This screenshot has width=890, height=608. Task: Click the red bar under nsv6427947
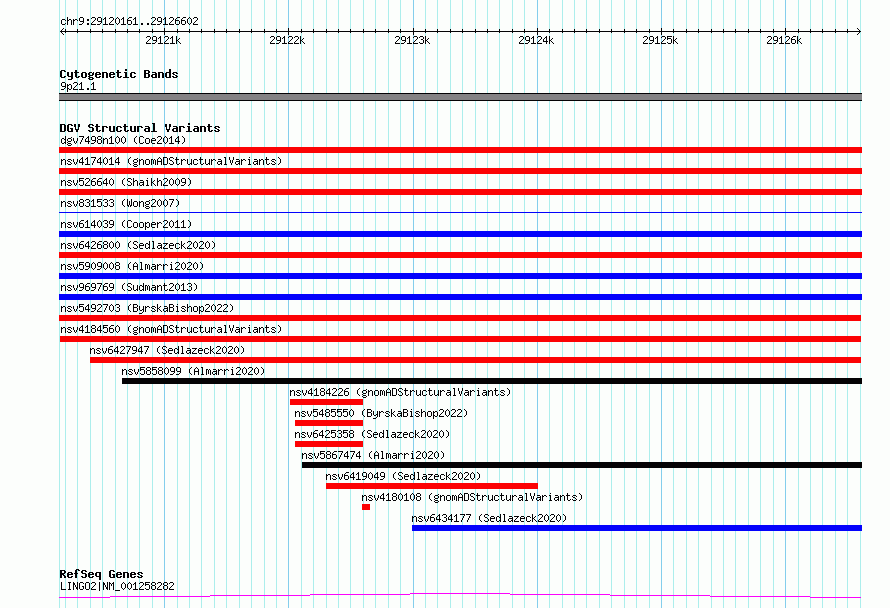pos(476,360)
